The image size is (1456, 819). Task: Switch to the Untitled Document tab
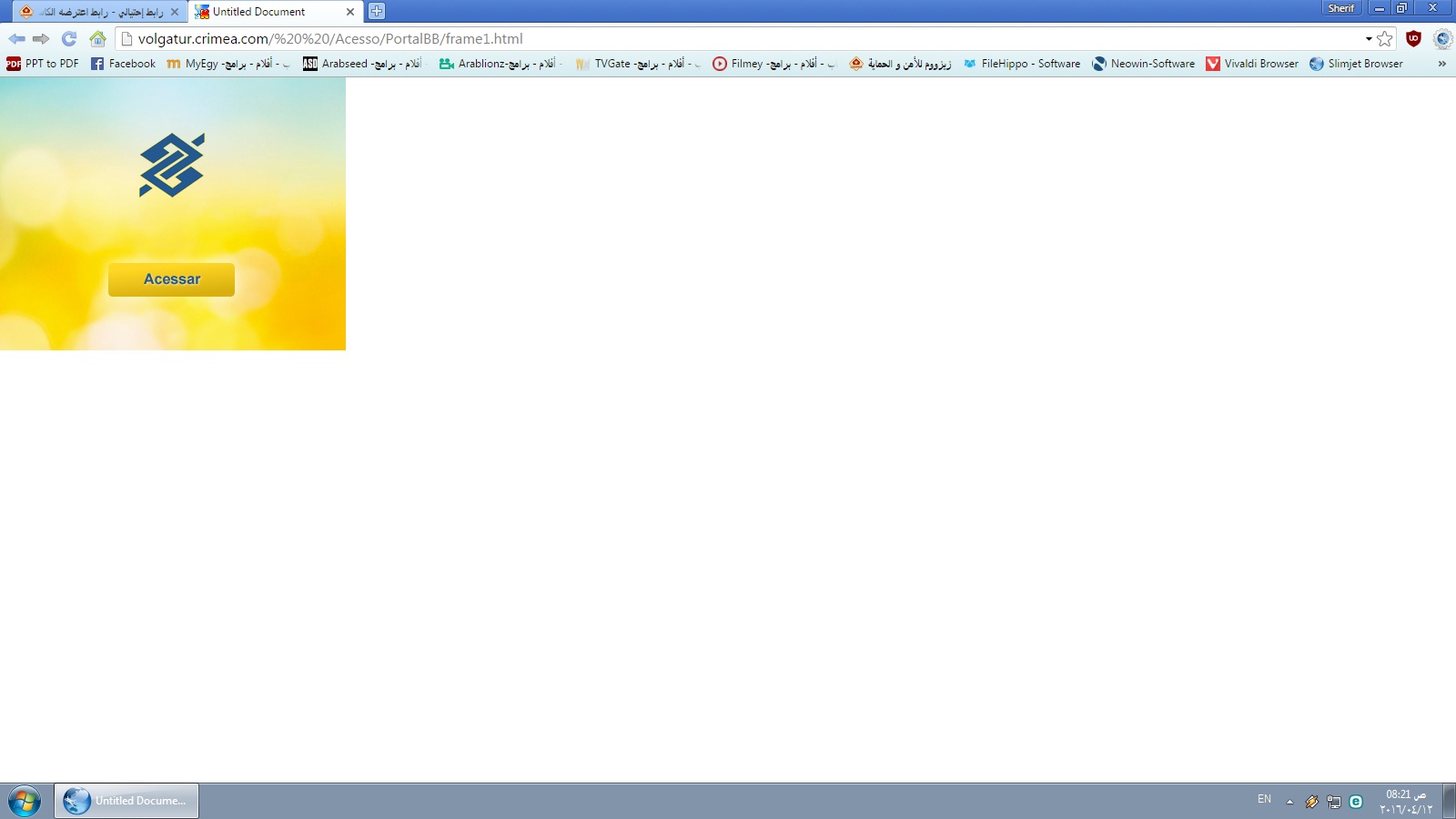click(276, 12)
